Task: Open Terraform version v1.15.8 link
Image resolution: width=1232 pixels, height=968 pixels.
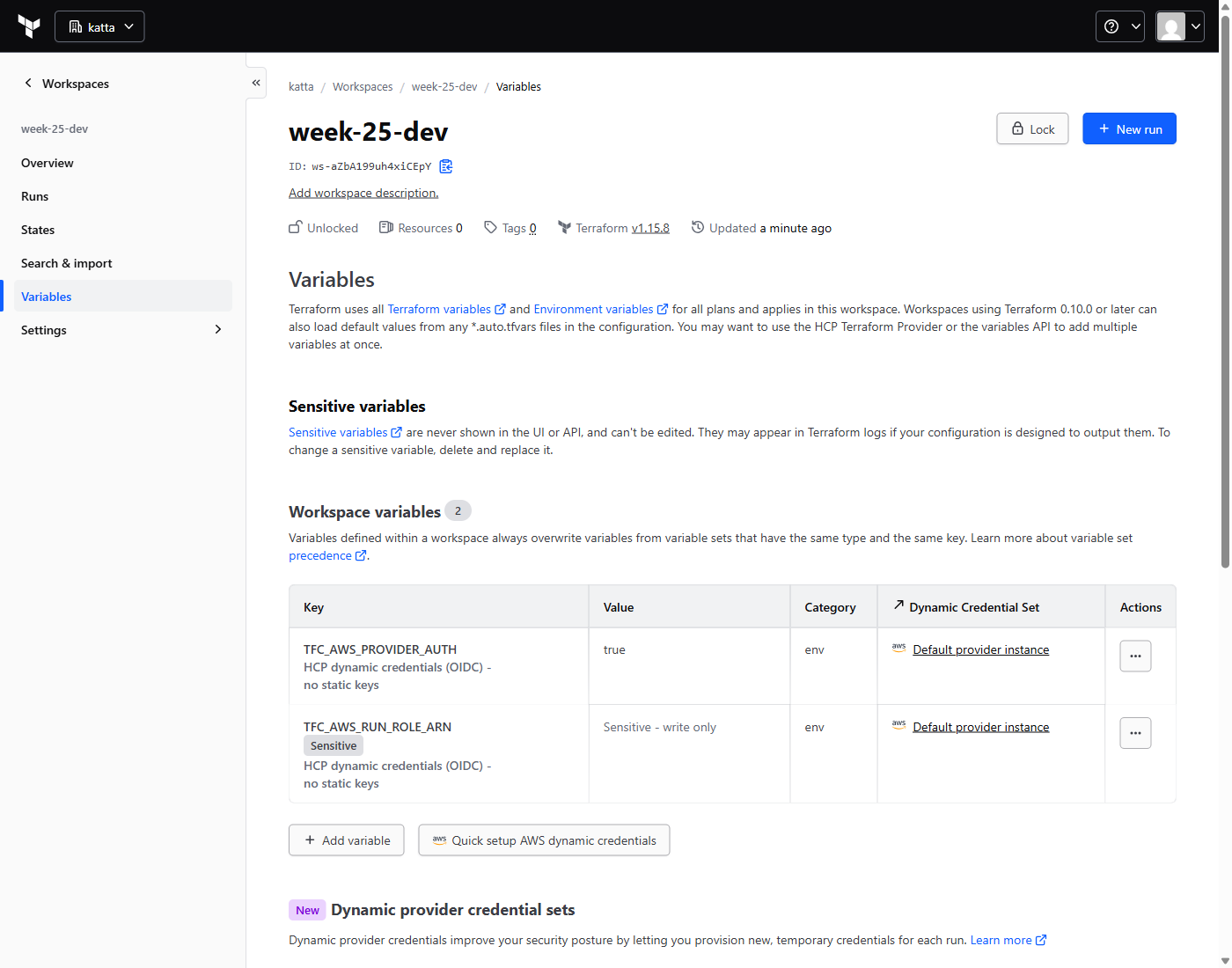Action: (x=650, y=228)
